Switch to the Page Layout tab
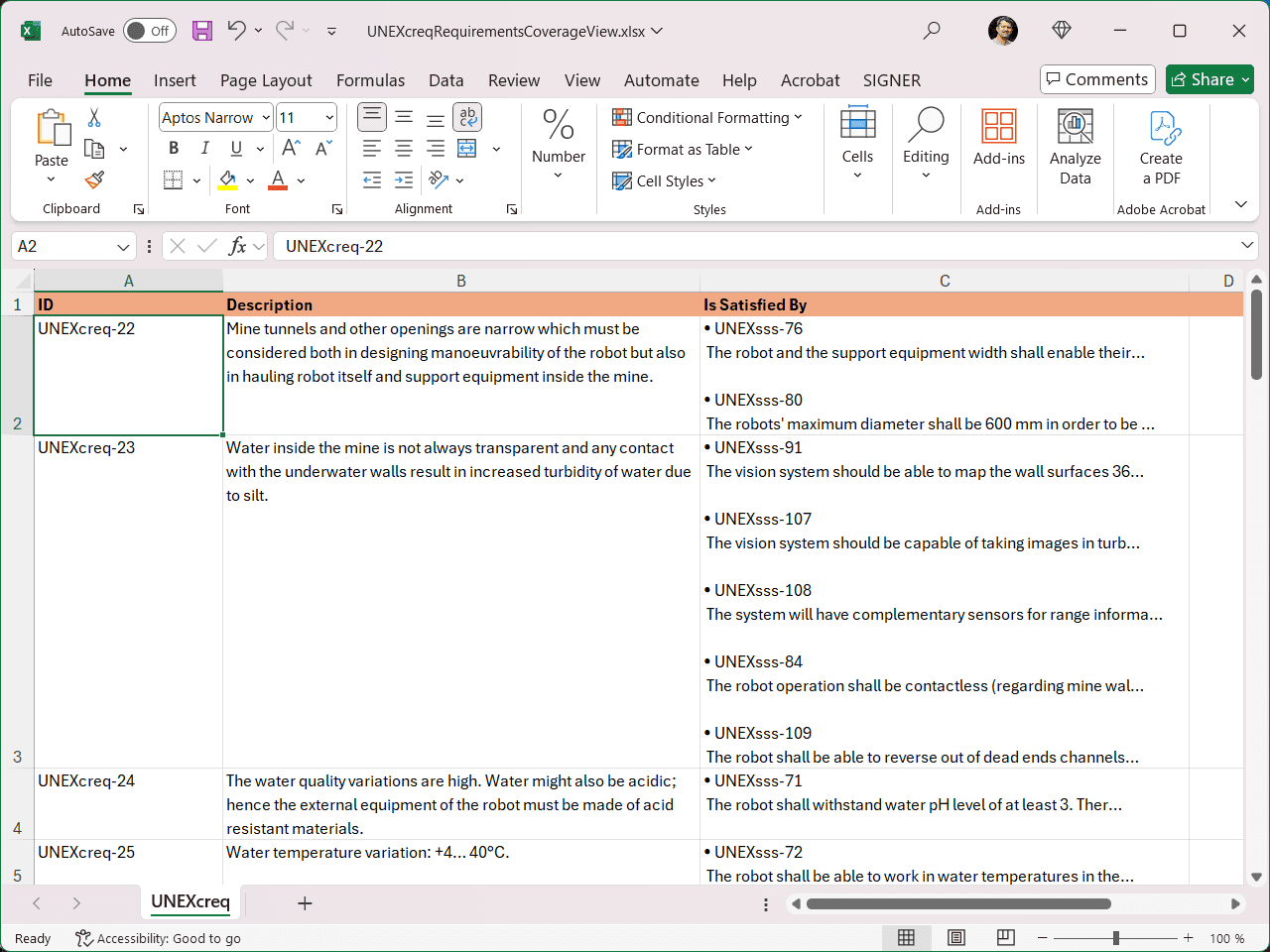 click(266, 80)
